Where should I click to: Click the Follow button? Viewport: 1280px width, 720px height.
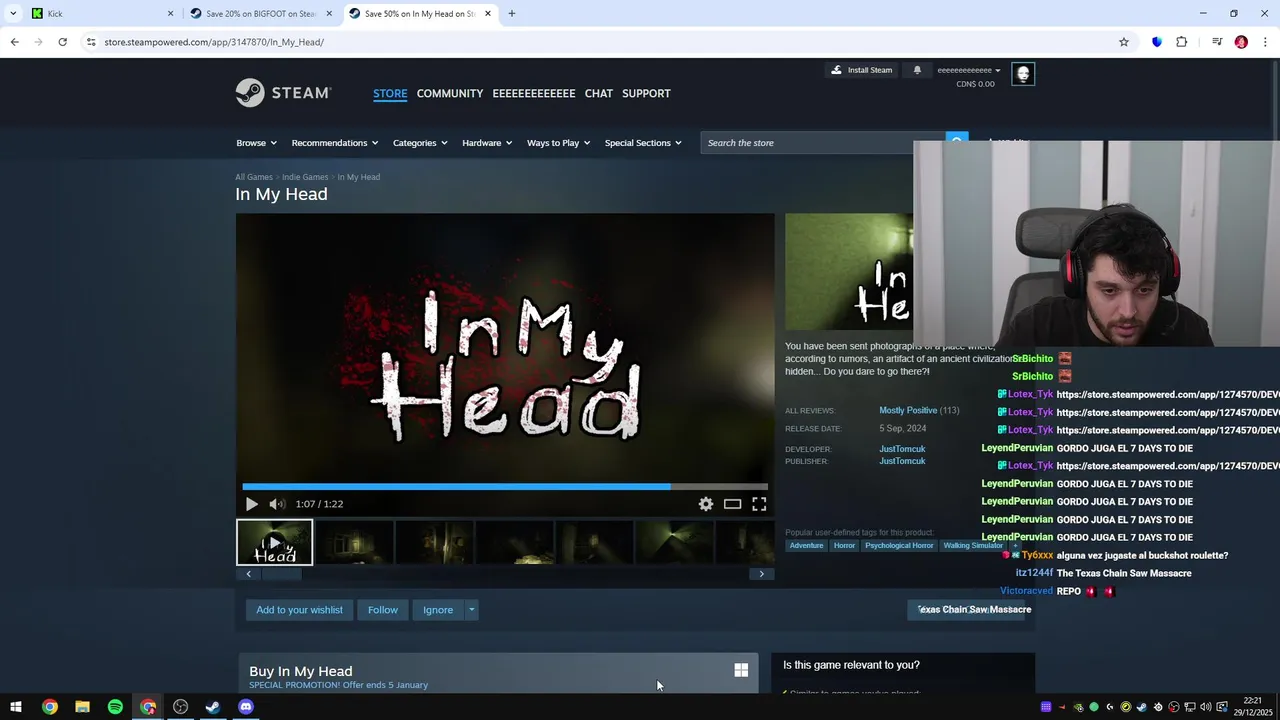pos(383,610)
